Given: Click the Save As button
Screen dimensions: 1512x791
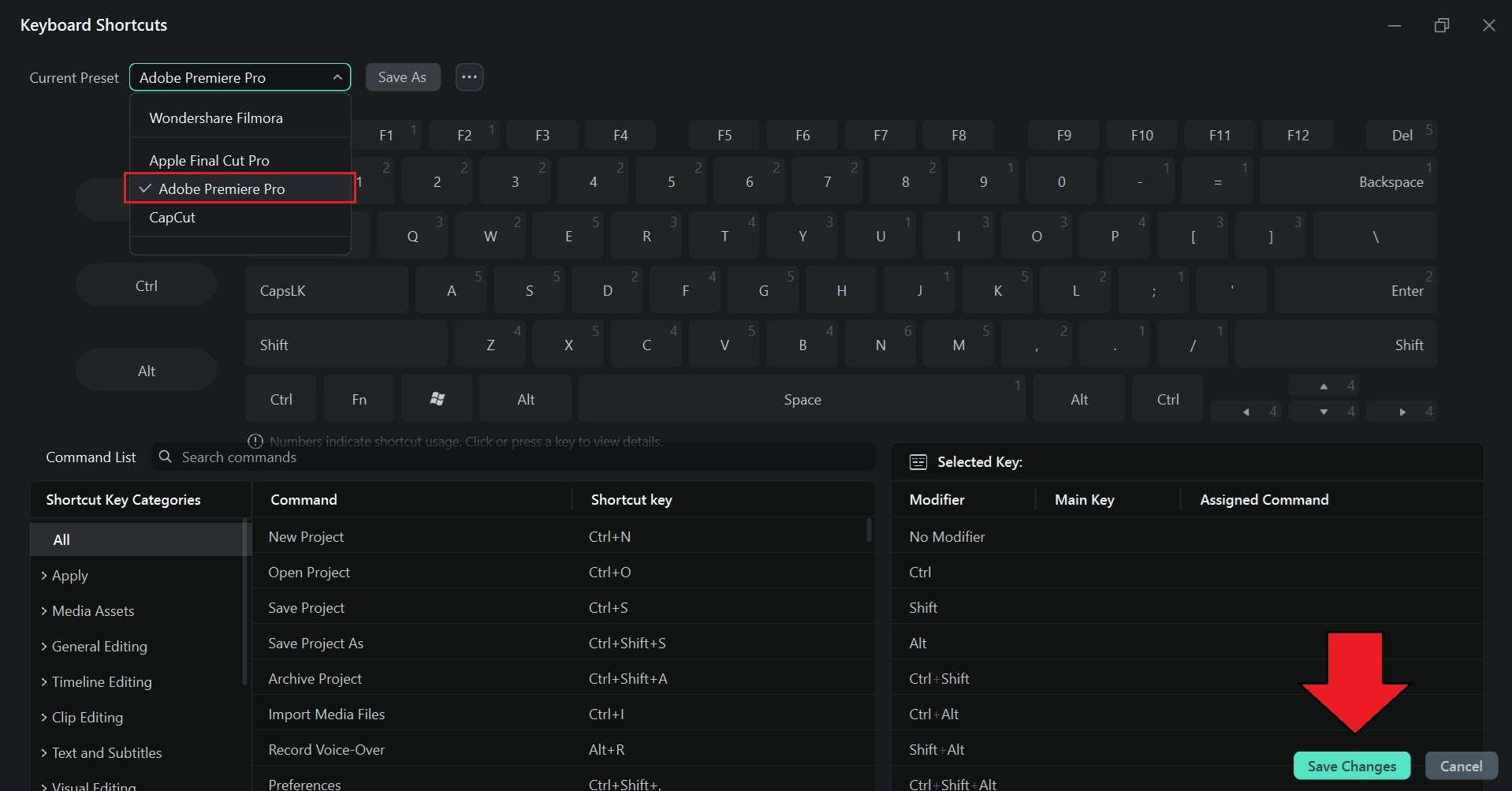Looking at the screenshot, I should pyautogui.click(x=402, y=77).
